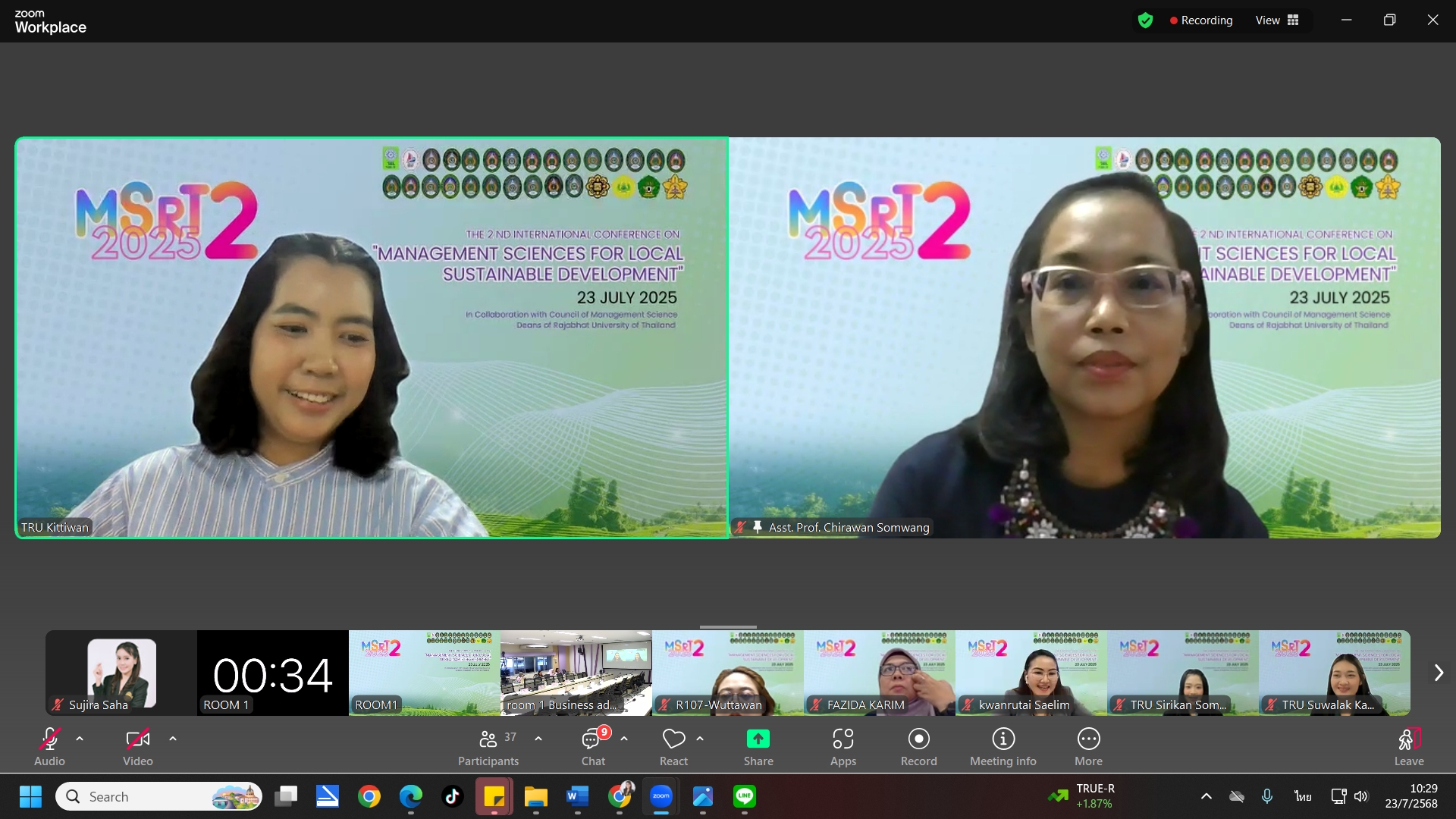1456x819 pixels.
Task: Open Meeting info
Action: point(1003,747)
